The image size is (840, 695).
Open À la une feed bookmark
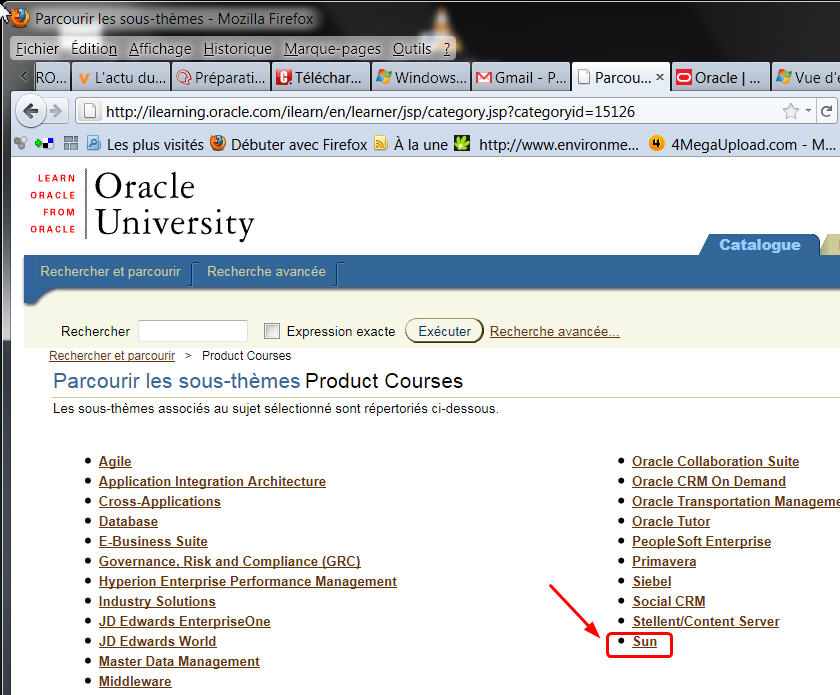click(x=411, y=144)
